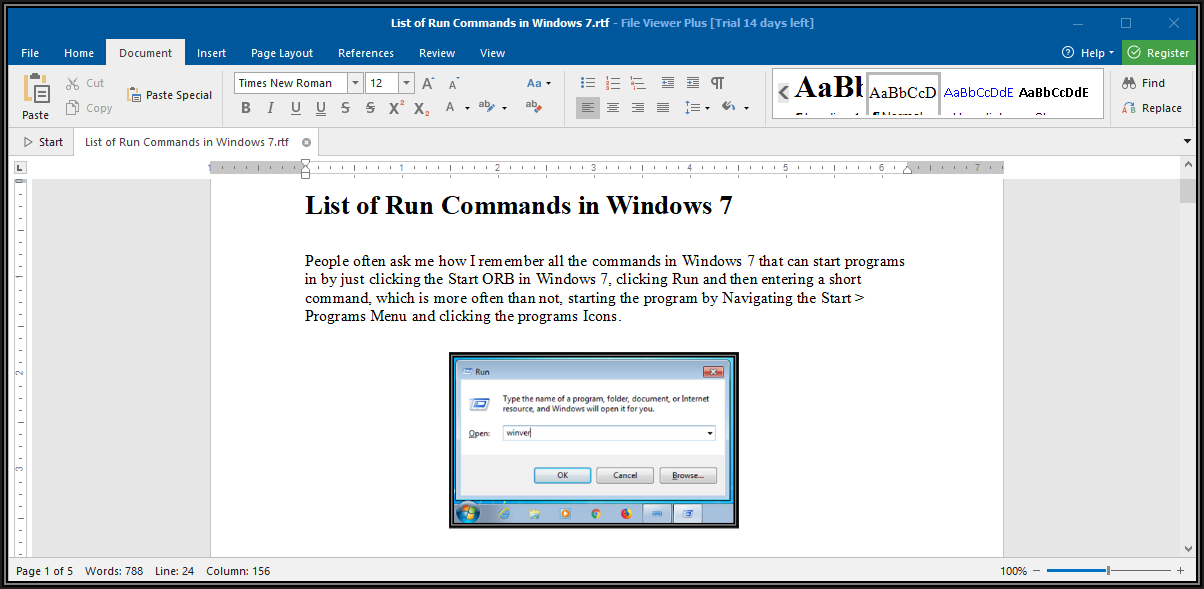Apply a multilevel list
The height and width of the screenshot is (589, 1204).
[638, 83]
